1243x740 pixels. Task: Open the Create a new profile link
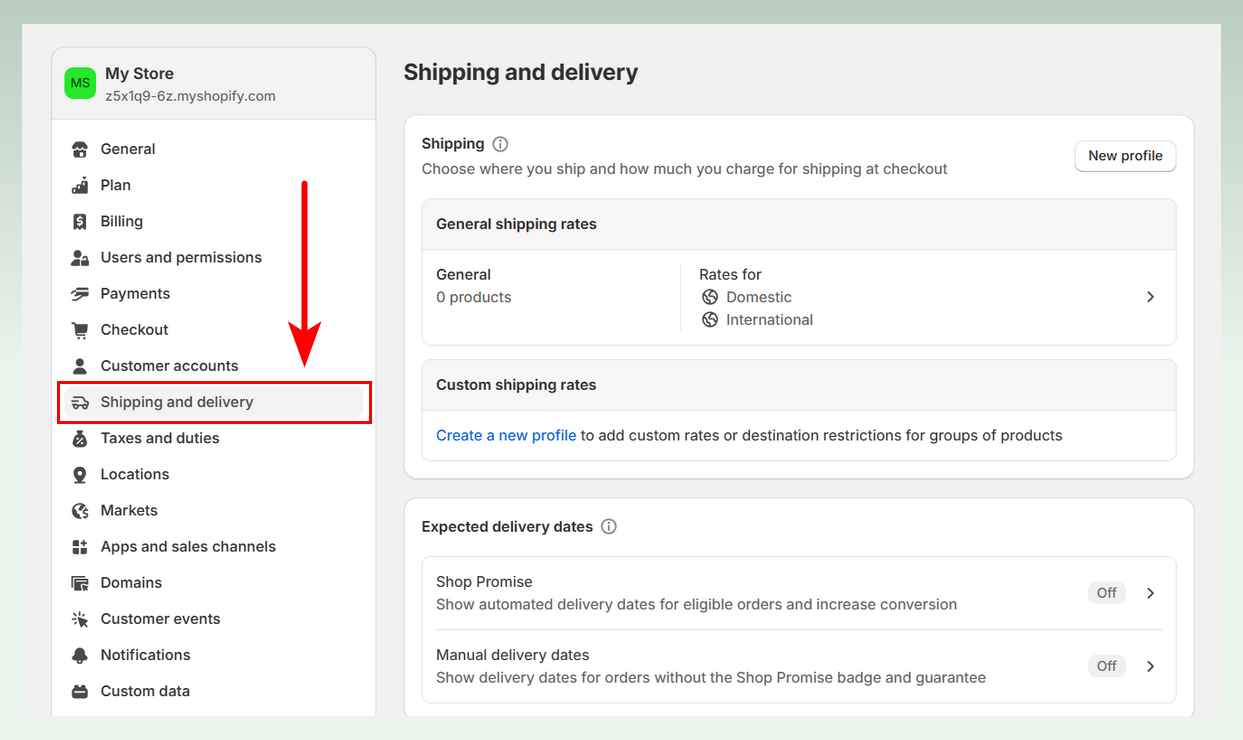[x=505, y=434]
